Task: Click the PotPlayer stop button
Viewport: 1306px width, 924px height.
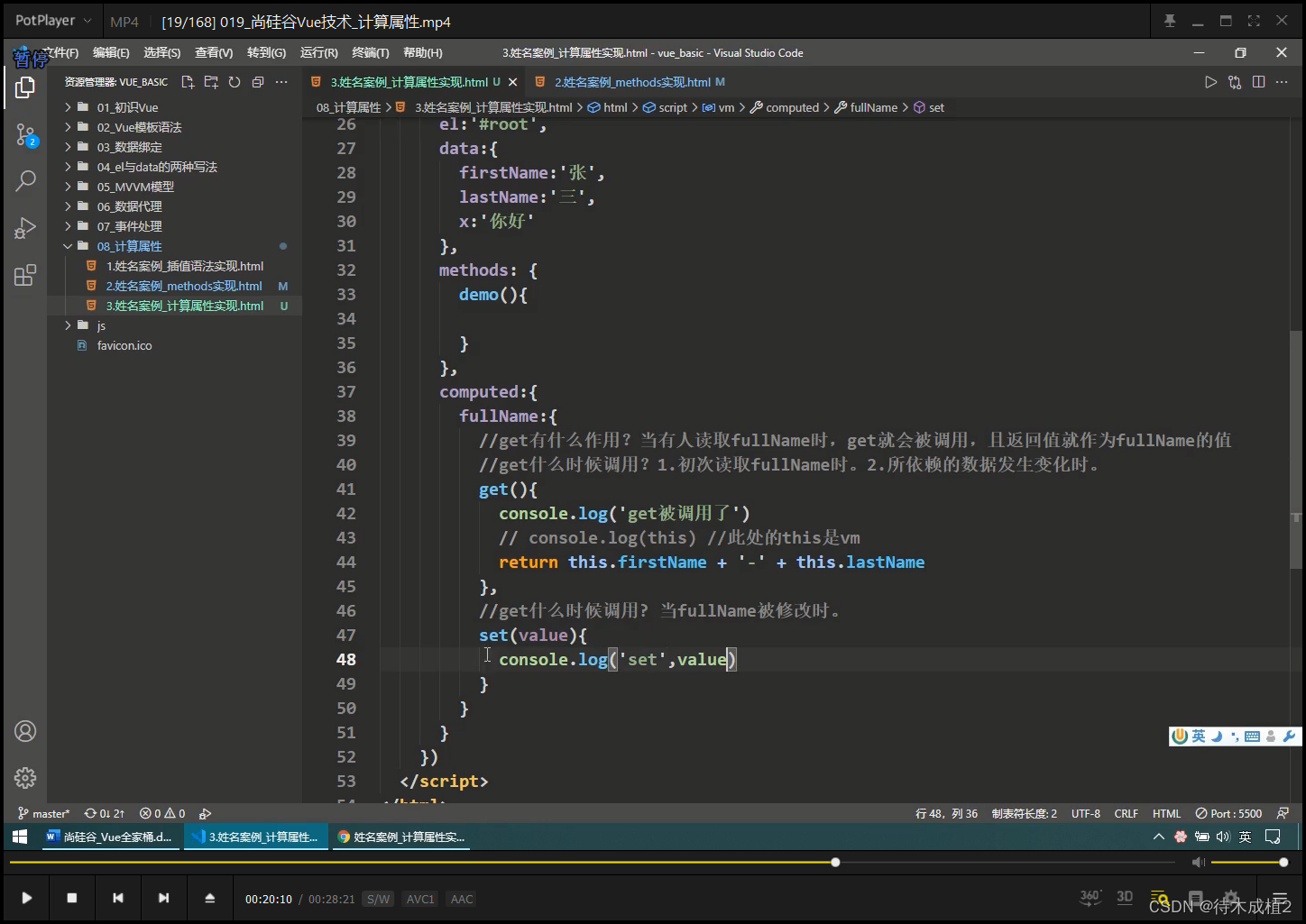Action: pyautogui.click(x=72, y=898)
